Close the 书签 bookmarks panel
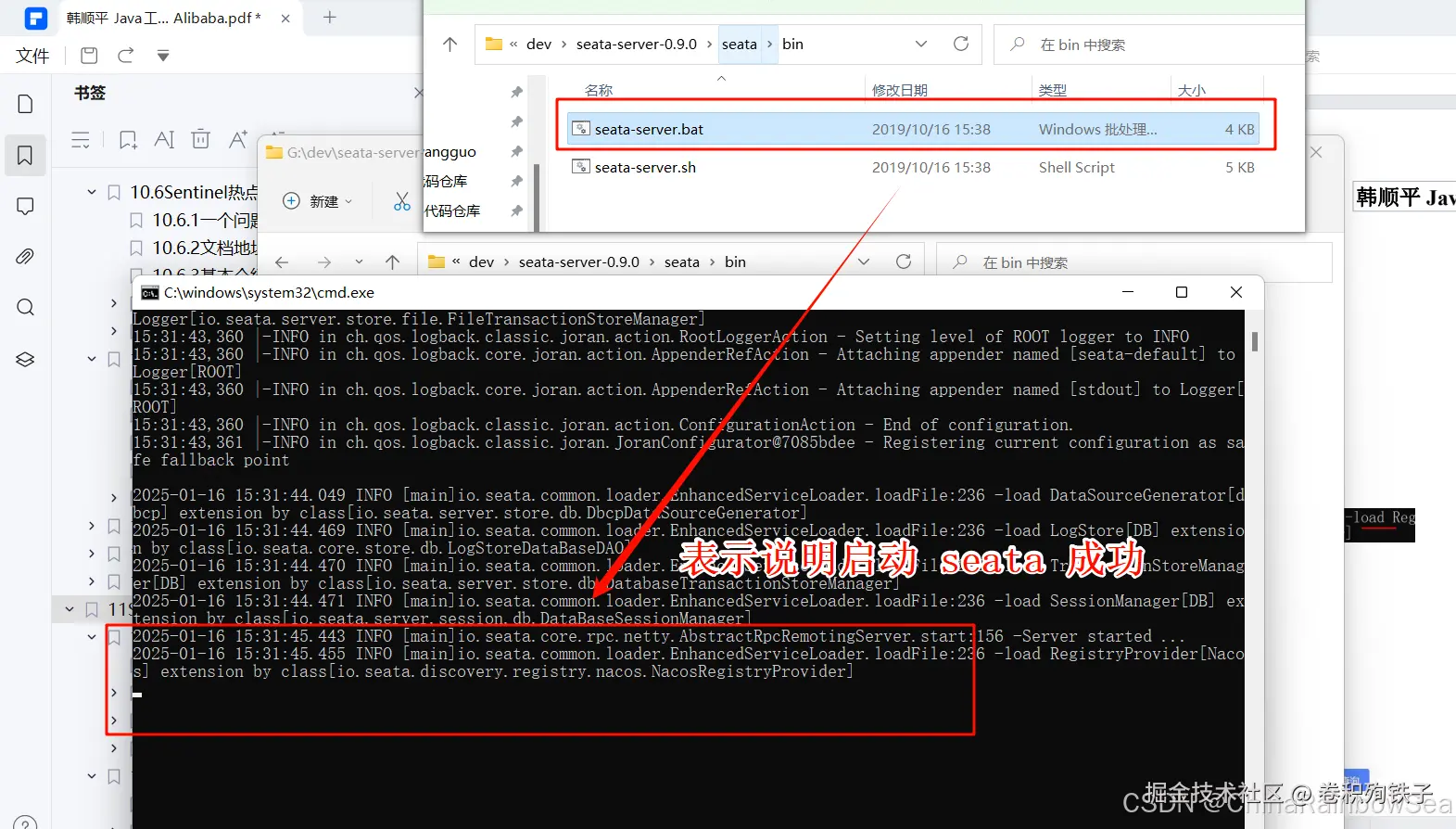 point(418,93)
